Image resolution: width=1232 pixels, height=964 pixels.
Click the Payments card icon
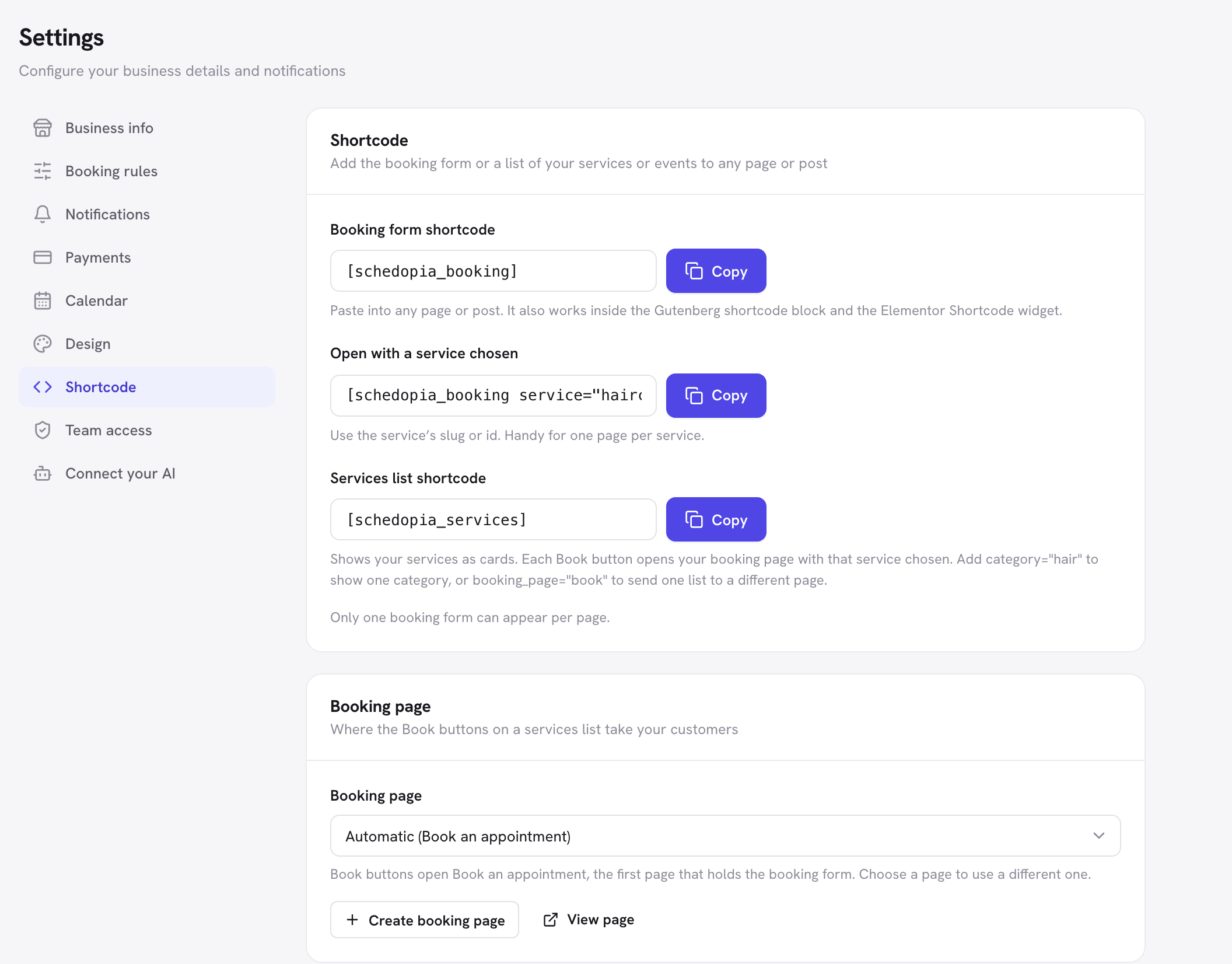(x=43, y=257)
